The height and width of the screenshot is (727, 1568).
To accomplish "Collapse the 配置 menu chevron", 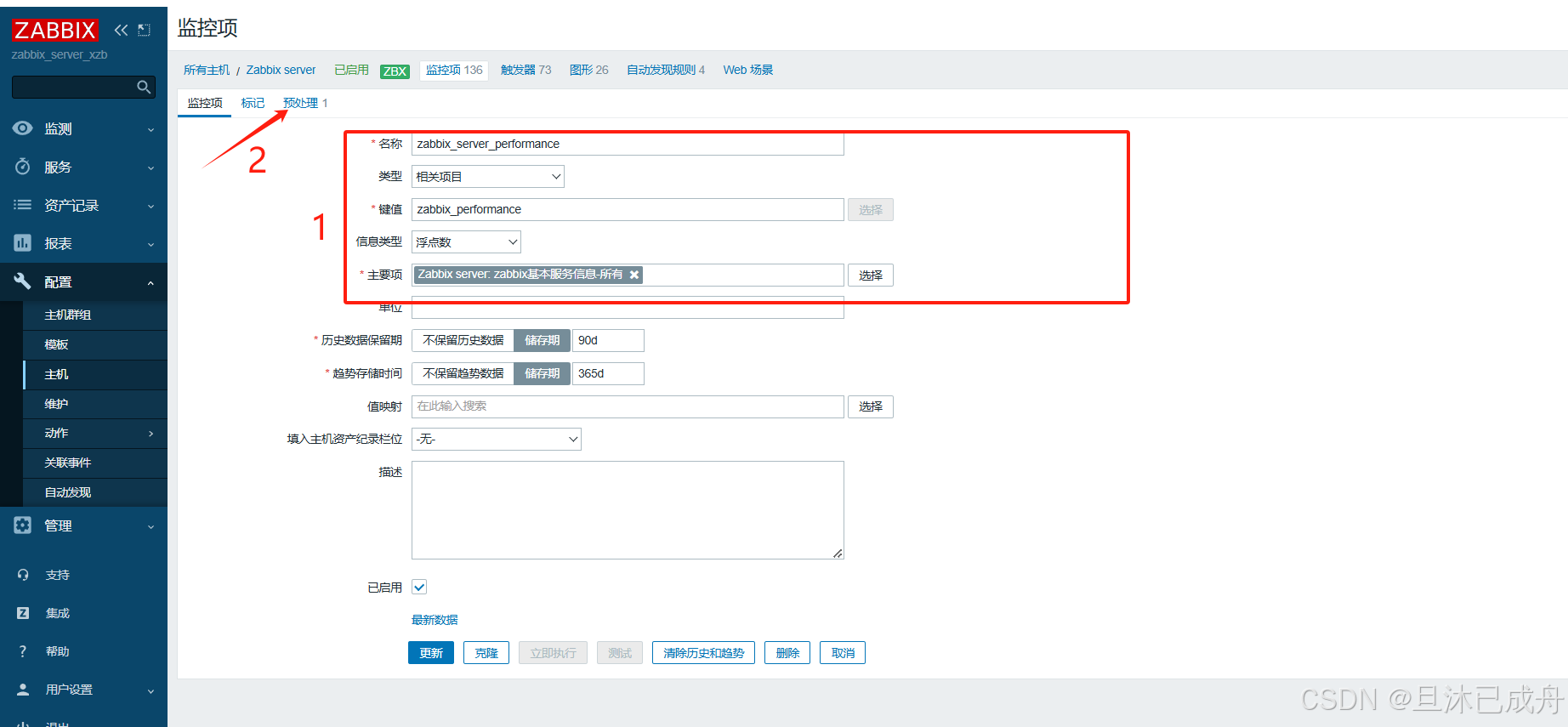I will [x=151, y=282].
